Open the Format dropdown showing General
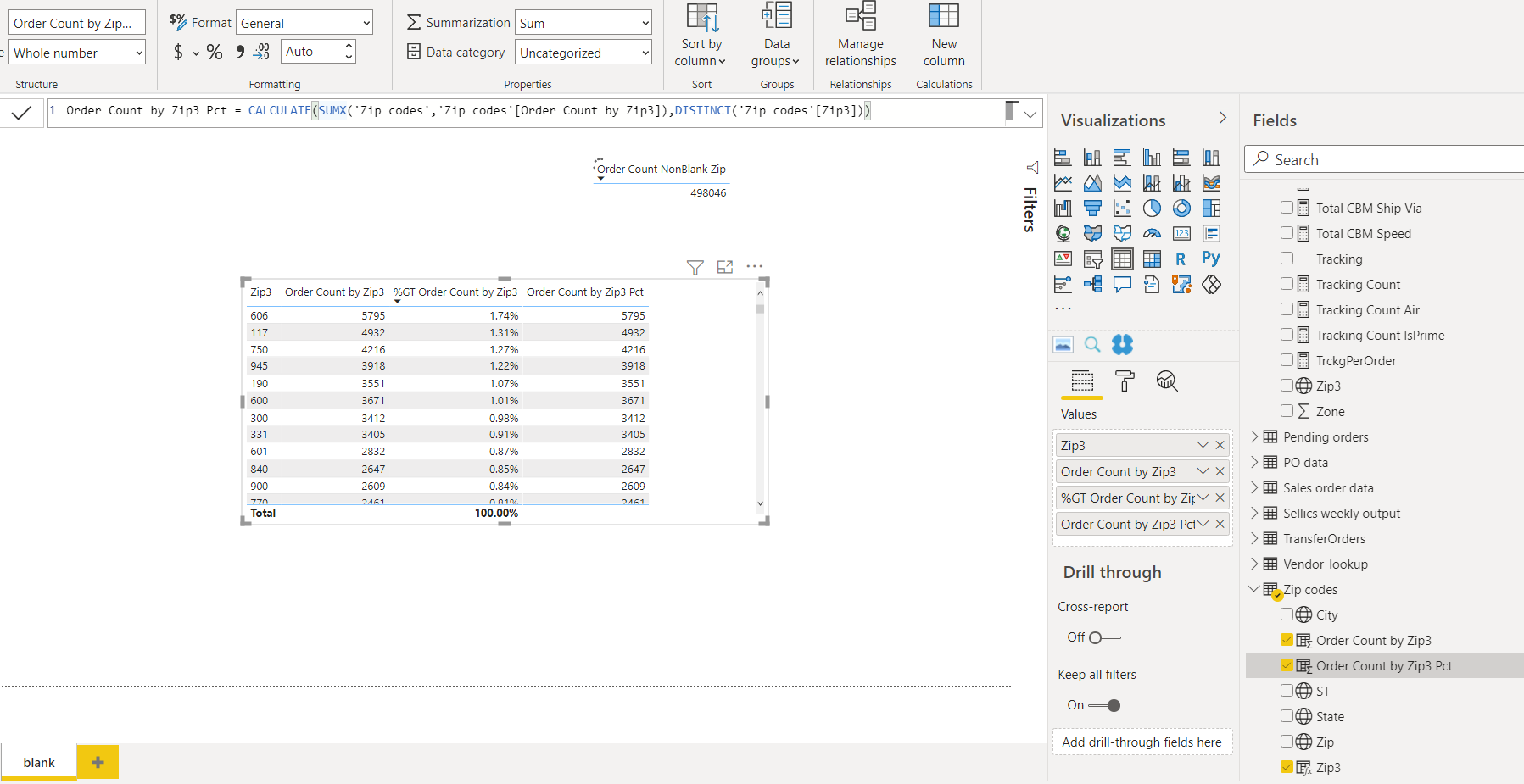Viewport: 1524px width, 784px height. (304, 23)
